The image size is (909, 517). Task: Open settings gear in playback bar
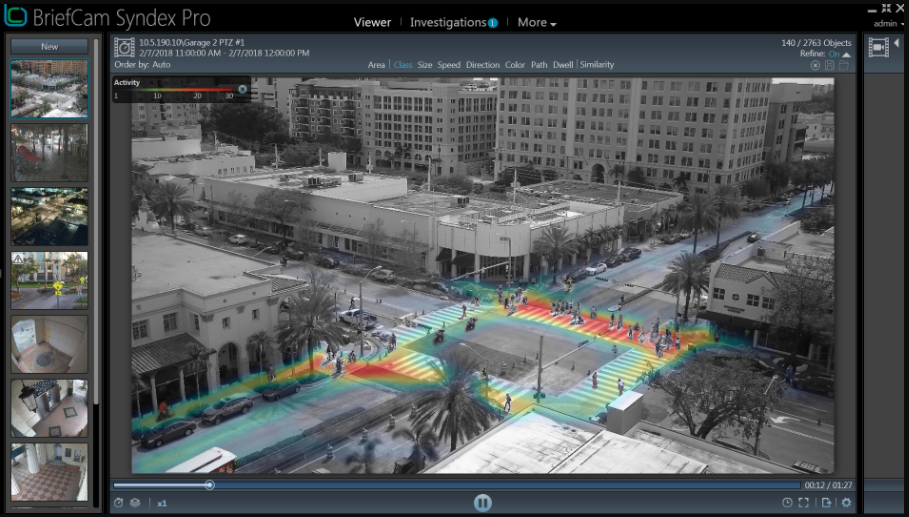(846, 503)
